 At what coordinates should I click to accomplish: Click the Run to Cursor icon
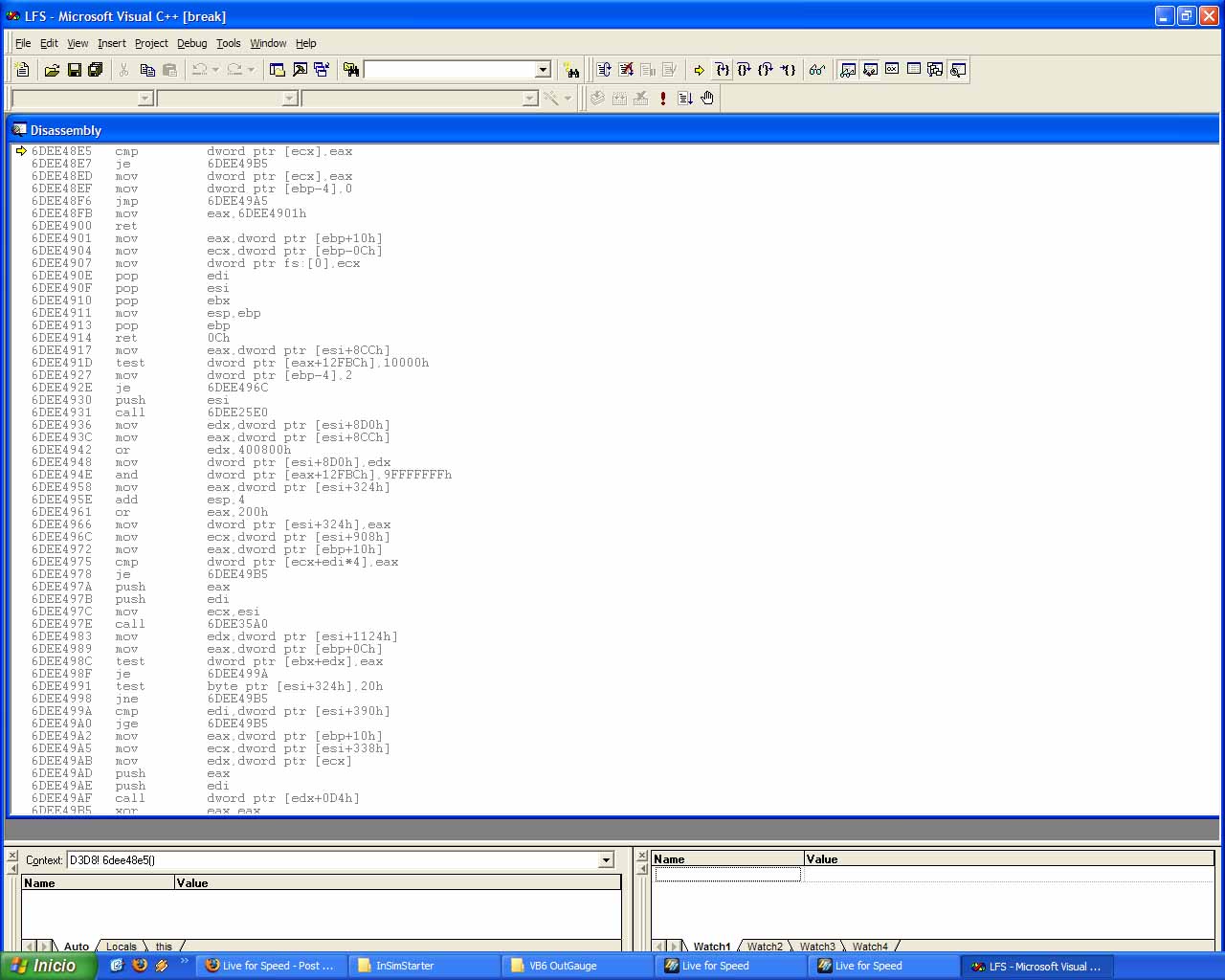pyautogui.click(x=788, y=70)
